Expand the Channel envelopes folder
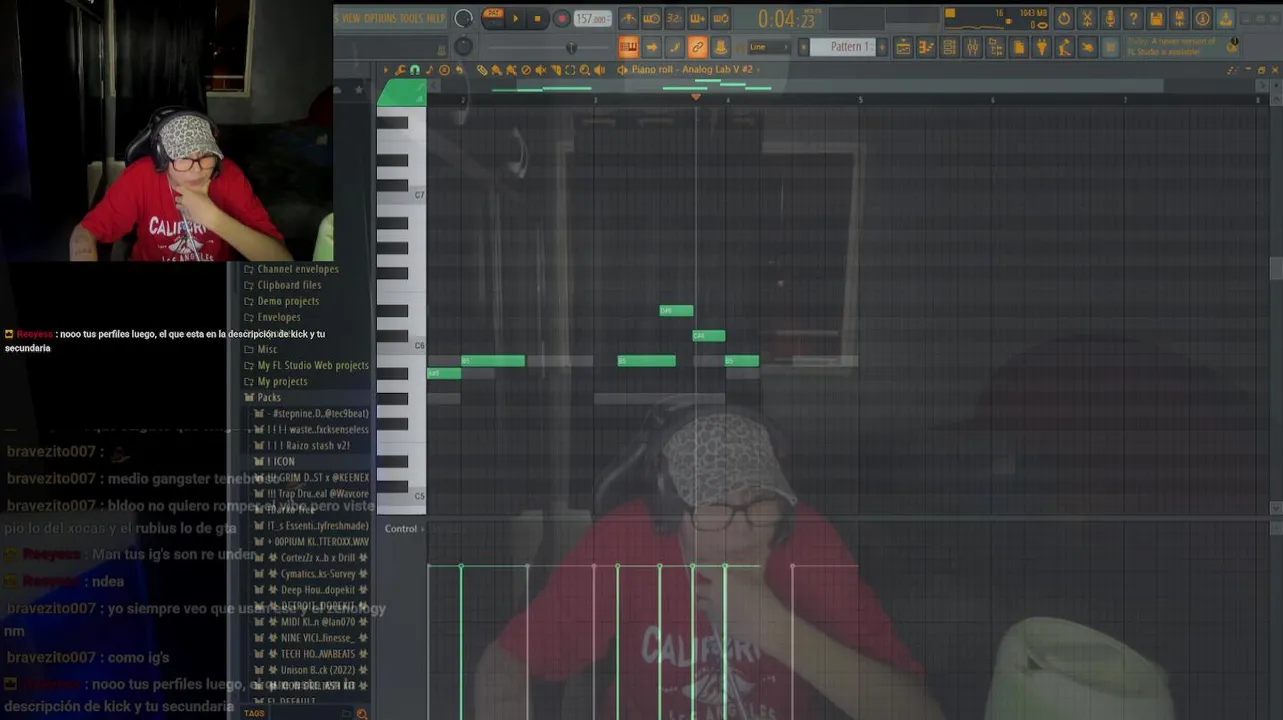Screen dimensions: 1283x720 (298, 269)
